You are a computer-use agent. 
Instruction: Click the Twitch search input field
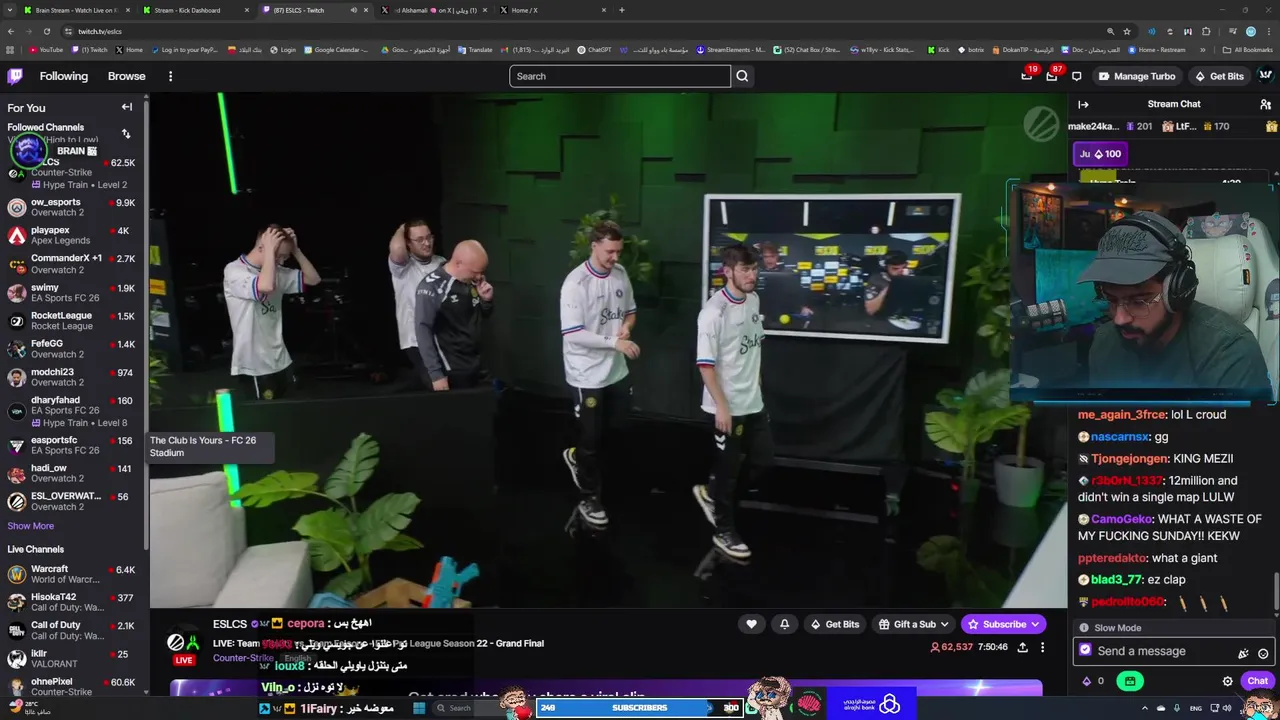(x=620, y=76)
